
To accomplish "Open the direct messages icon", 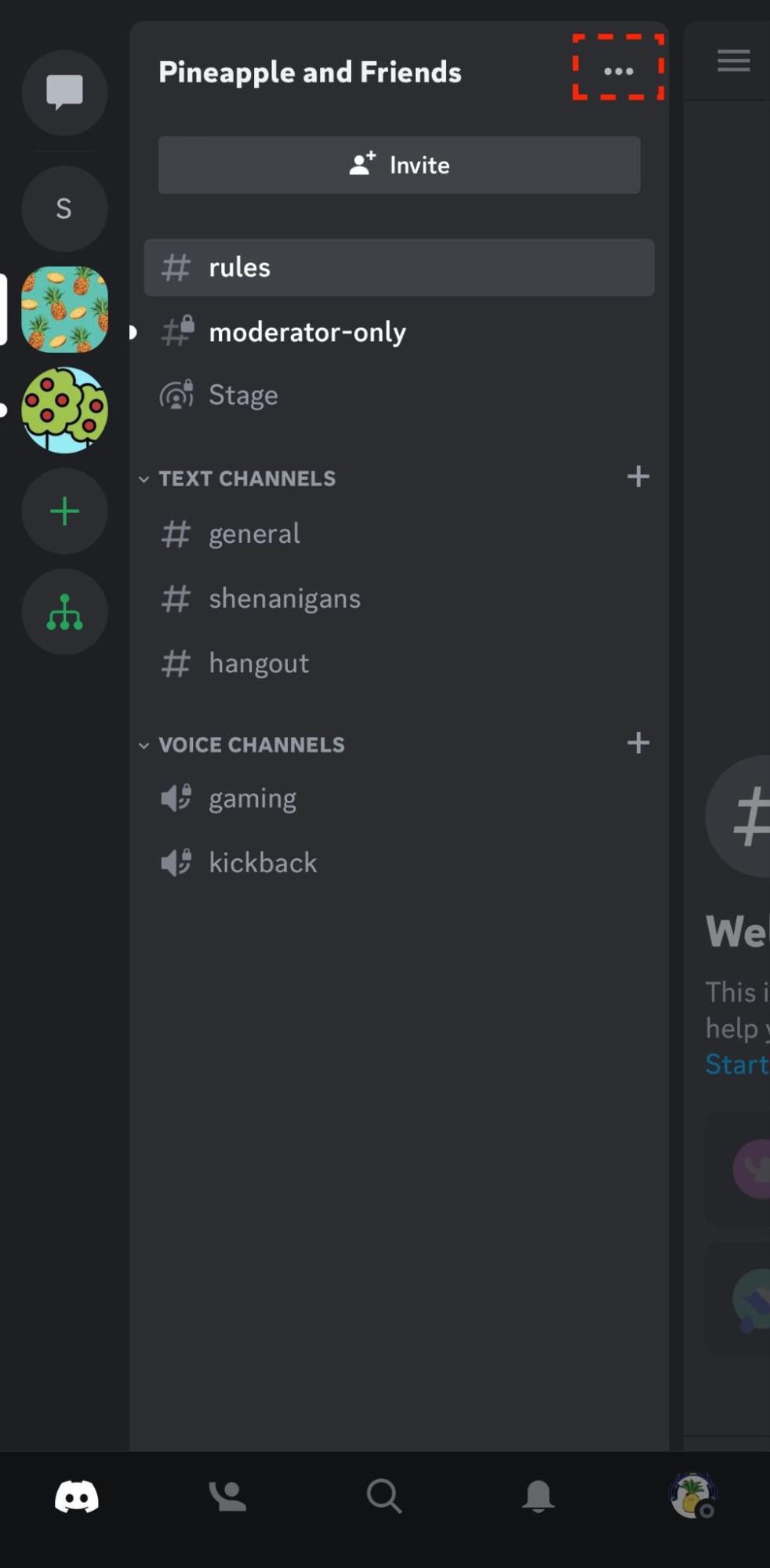I will [x=64, y=92].
